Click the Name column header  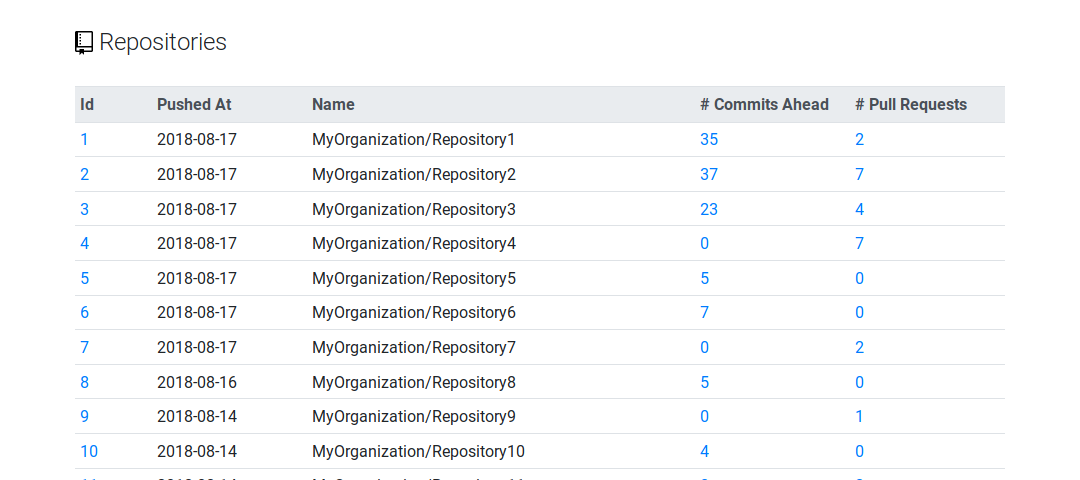(333, 105)
